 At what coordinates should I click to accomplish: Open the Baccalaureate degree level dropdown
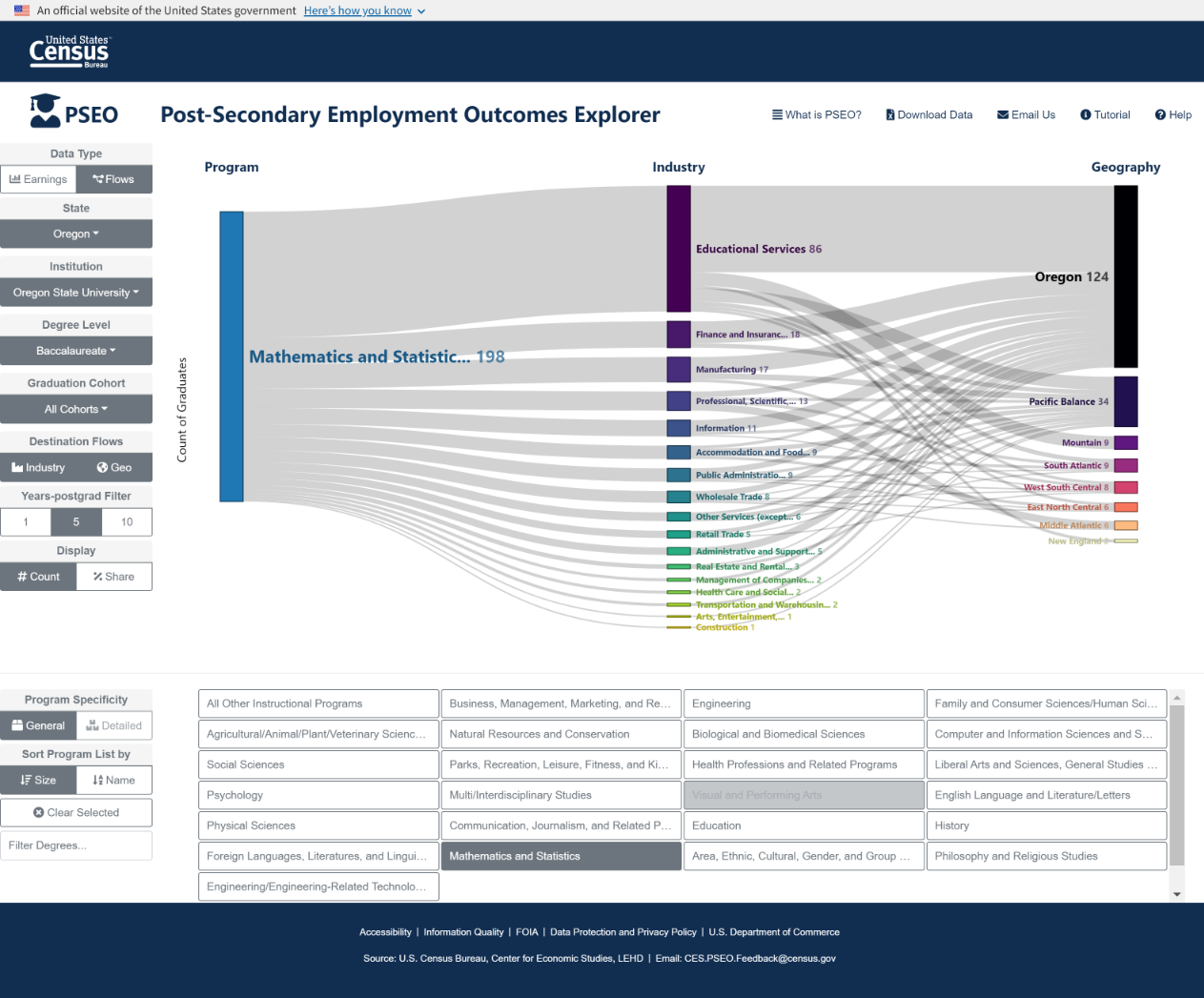click(76, 351)
